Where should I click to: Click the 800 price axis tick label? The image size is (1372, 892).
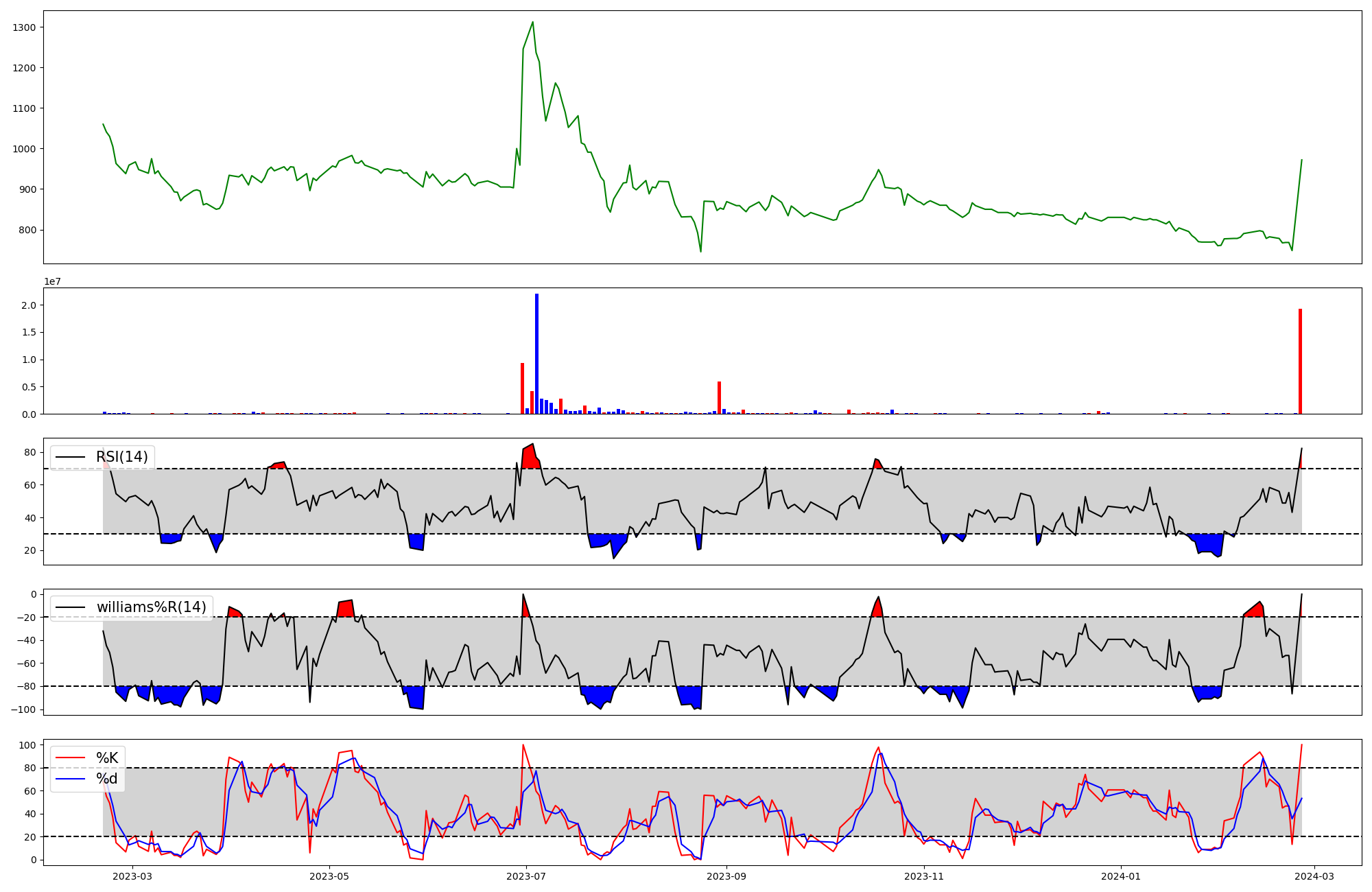26,230
